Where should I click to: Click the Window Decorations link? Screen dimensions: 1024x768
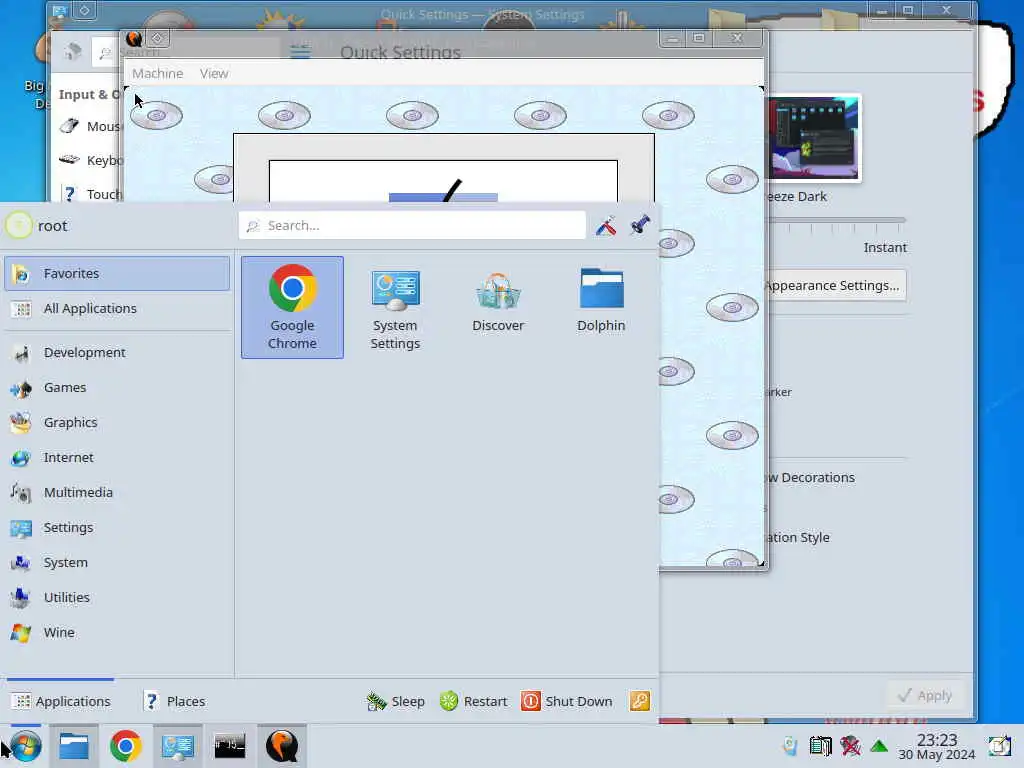[x=810, y=477]
